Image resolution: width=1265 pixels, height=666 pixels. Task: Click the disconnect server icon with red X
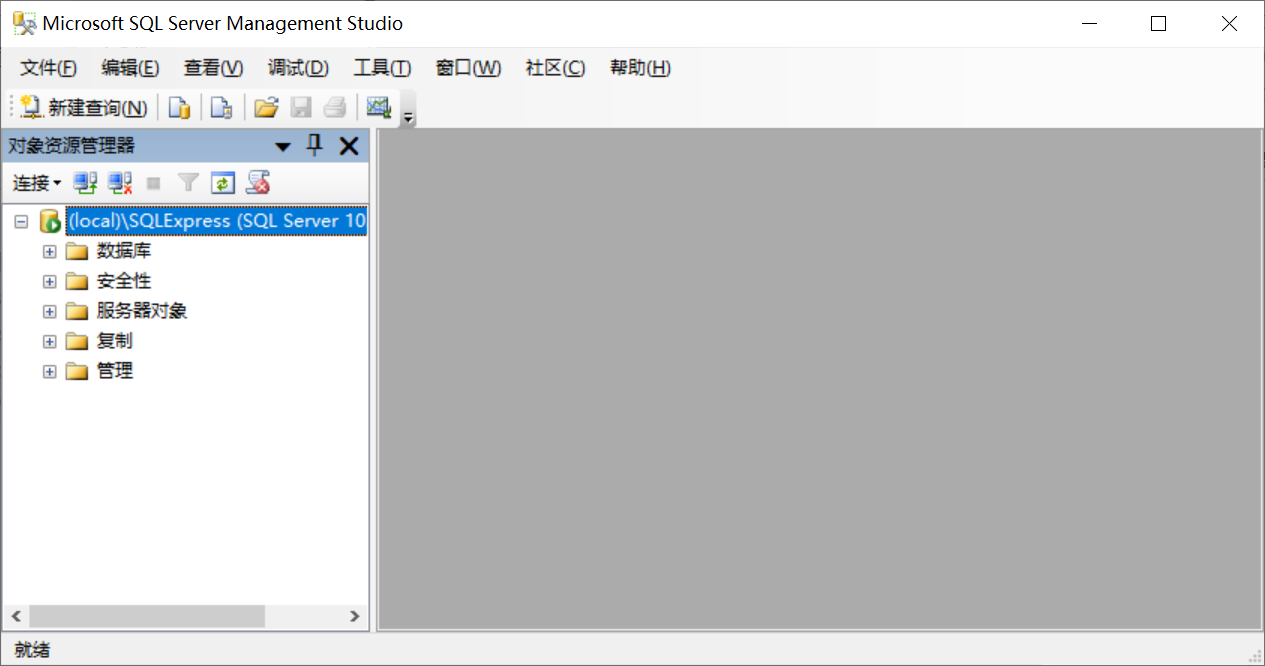point(120,183)
